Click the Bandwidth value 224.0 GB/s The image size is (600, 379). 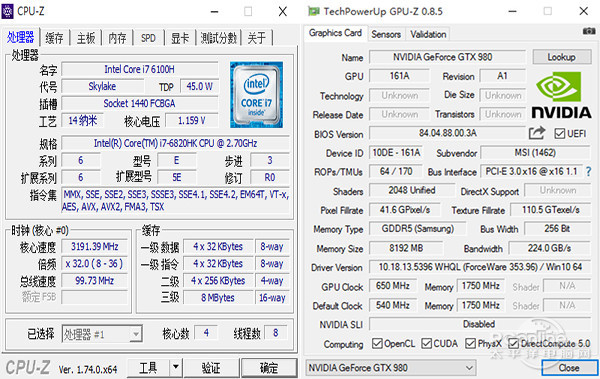point(549,248)
